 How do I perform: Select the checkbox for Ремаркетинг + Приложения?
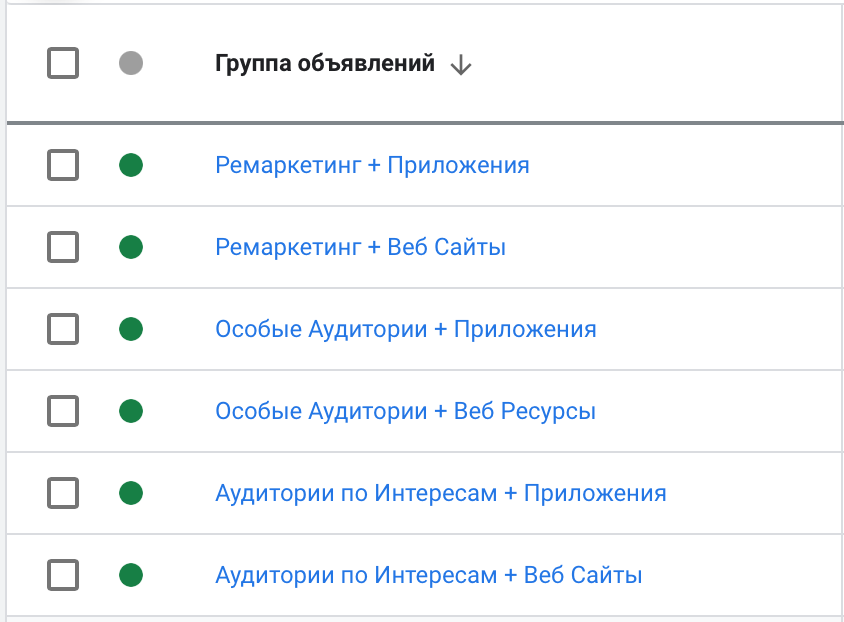[63, 165]
